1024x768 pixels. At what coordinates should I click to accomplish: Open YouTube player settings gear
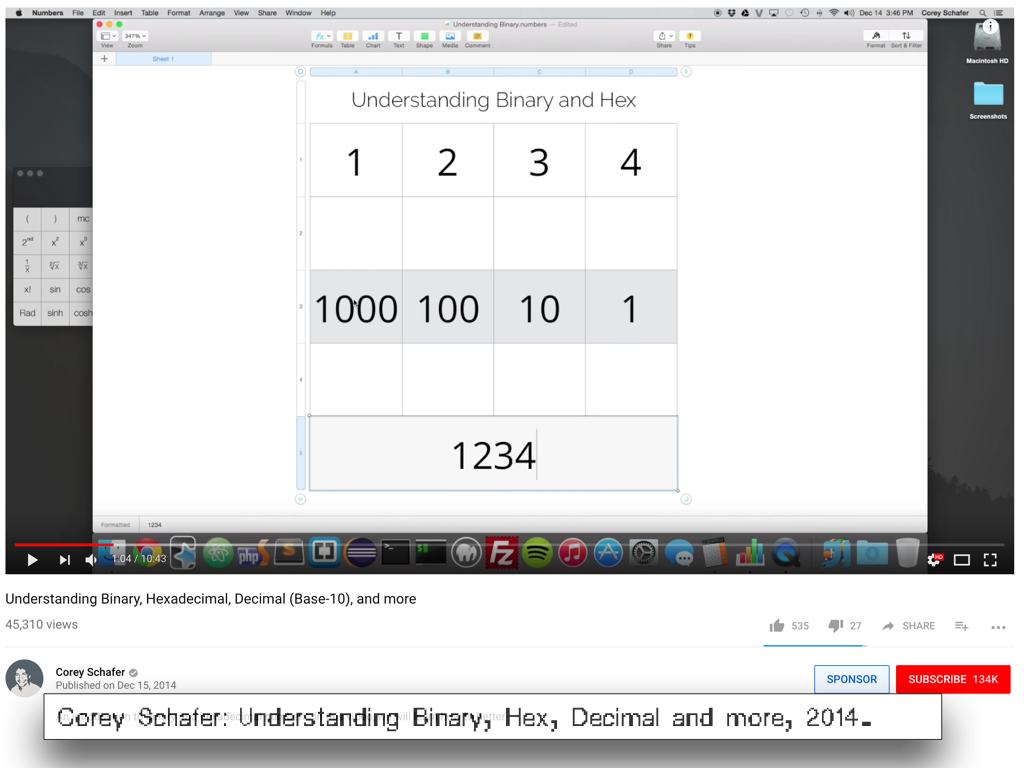click(935, 560)
